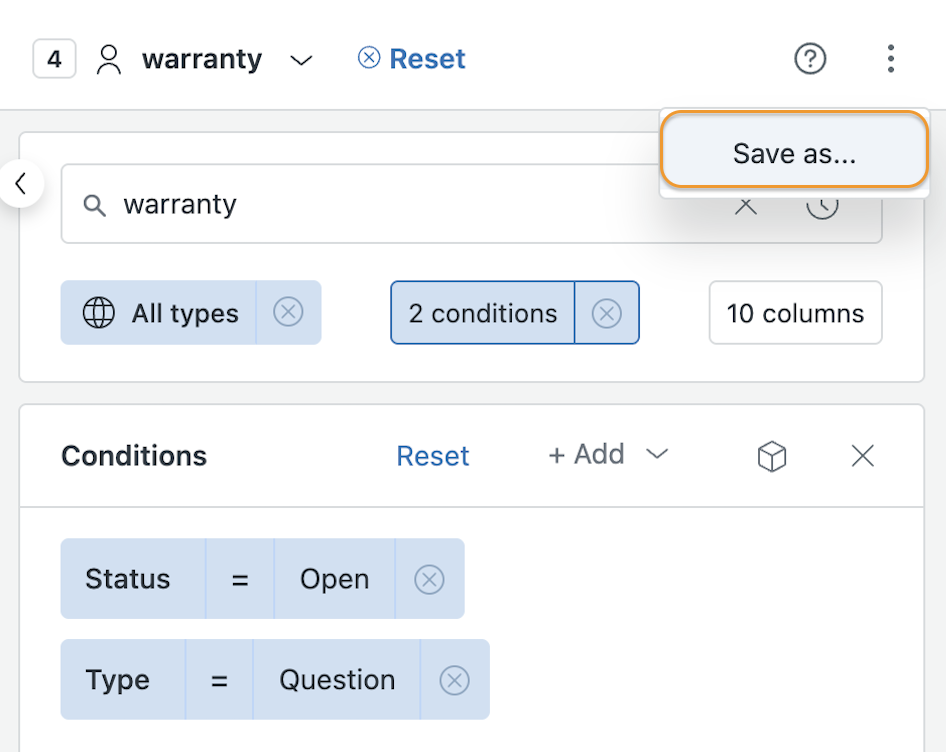This screenshot has height=752, width=946.
Task: Click the user profile icon beside warranty
Action: tap(109, 59)
